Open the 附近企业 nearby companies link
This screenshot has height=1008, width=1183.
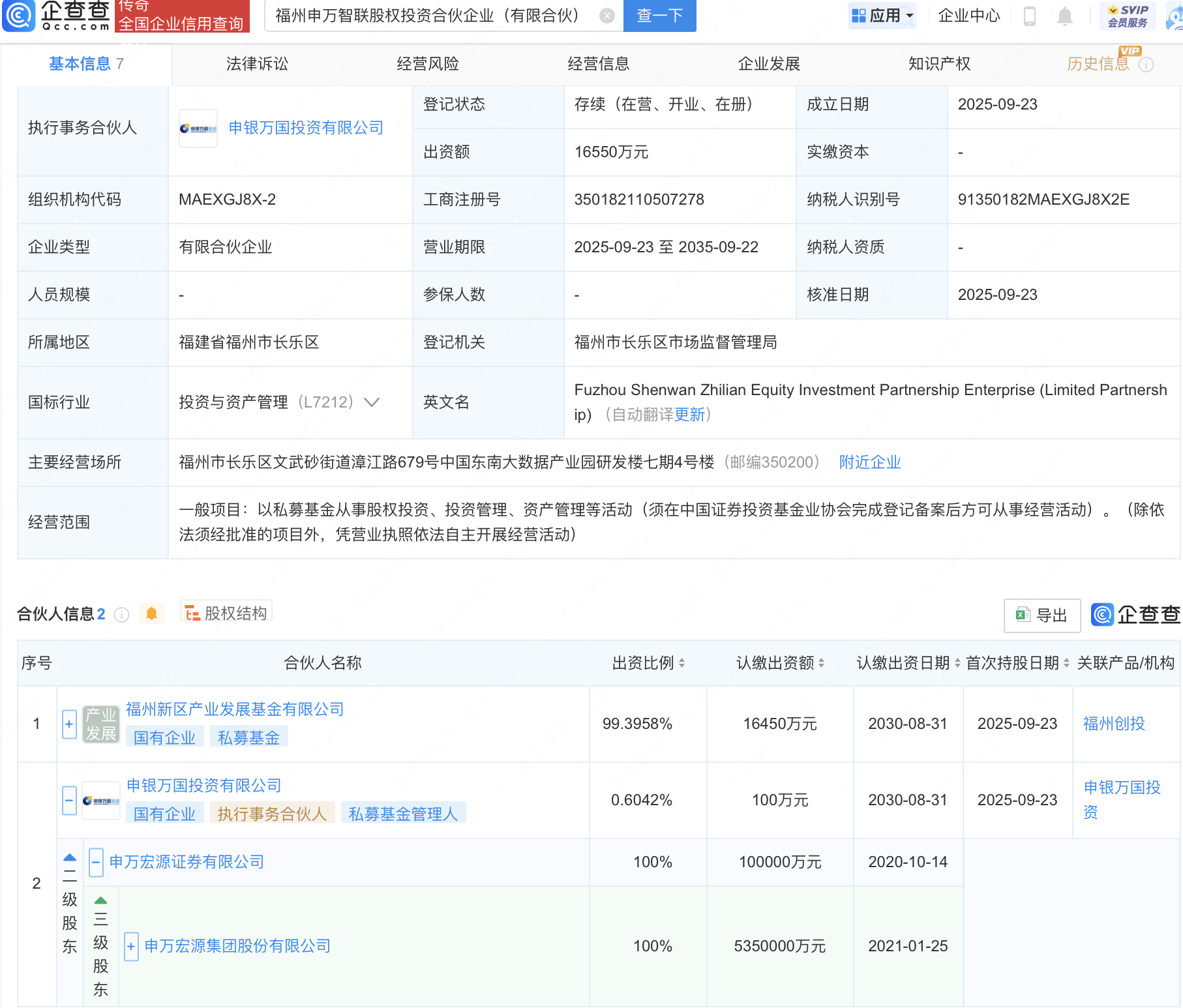tap(869, 462)
